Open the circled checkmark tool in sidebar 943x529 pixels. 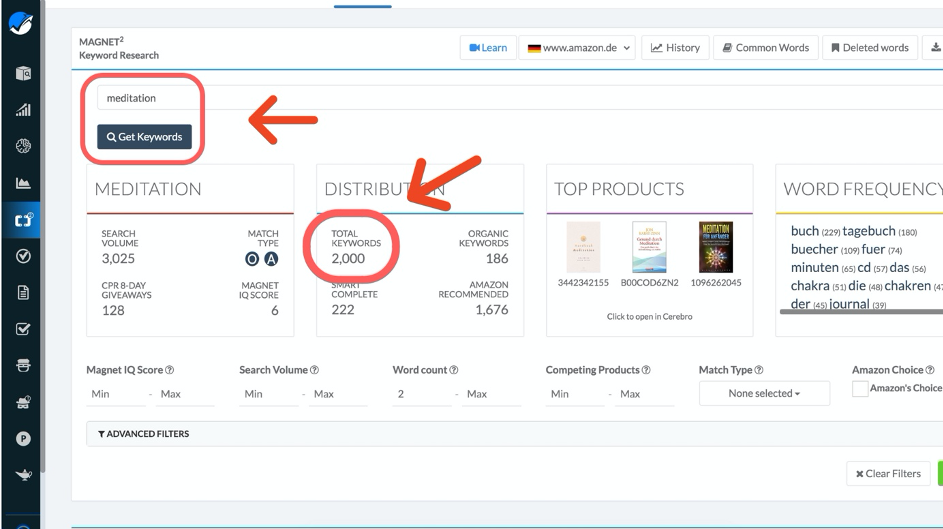23,256
